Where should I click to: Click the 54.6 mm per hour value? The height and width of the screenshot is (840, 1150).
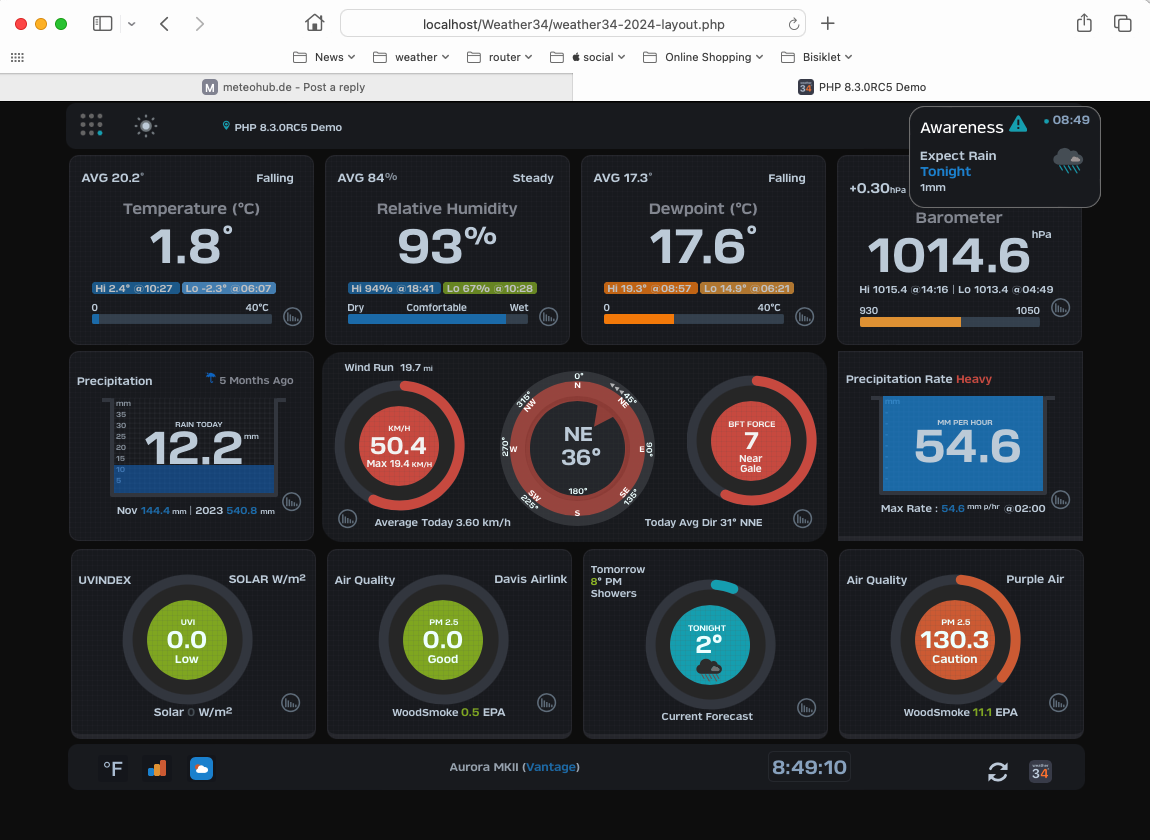[967, 446]
